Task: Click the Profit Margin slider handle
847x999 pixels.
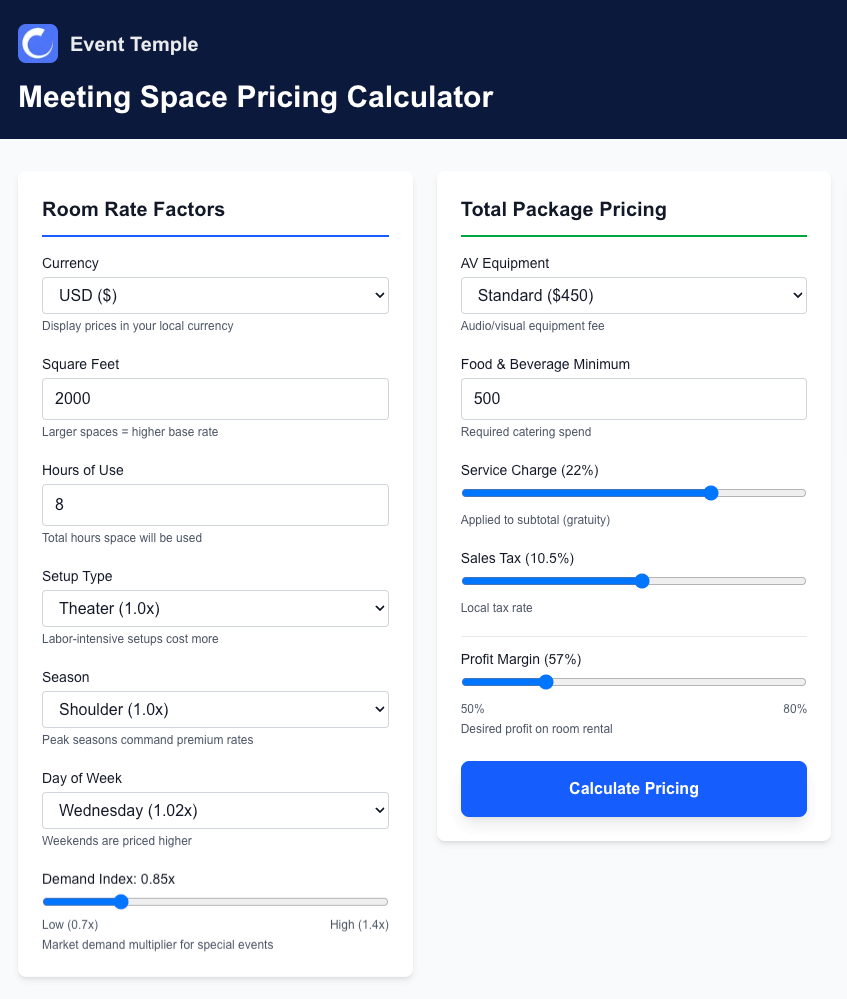Action: tap(545, 682)
